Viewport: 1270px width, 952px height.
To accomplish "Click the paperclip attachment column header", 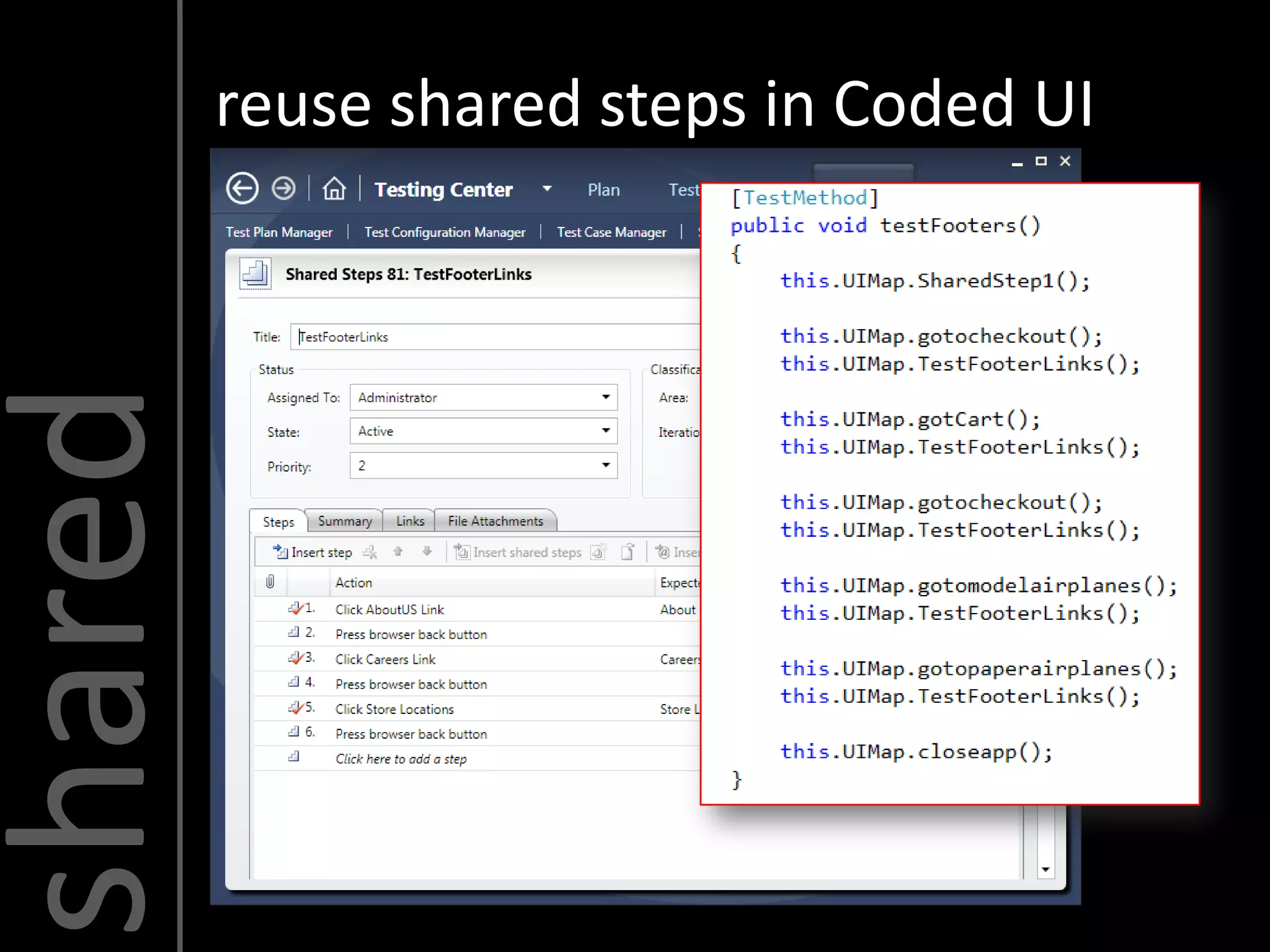I will click(x=270, y=582).
